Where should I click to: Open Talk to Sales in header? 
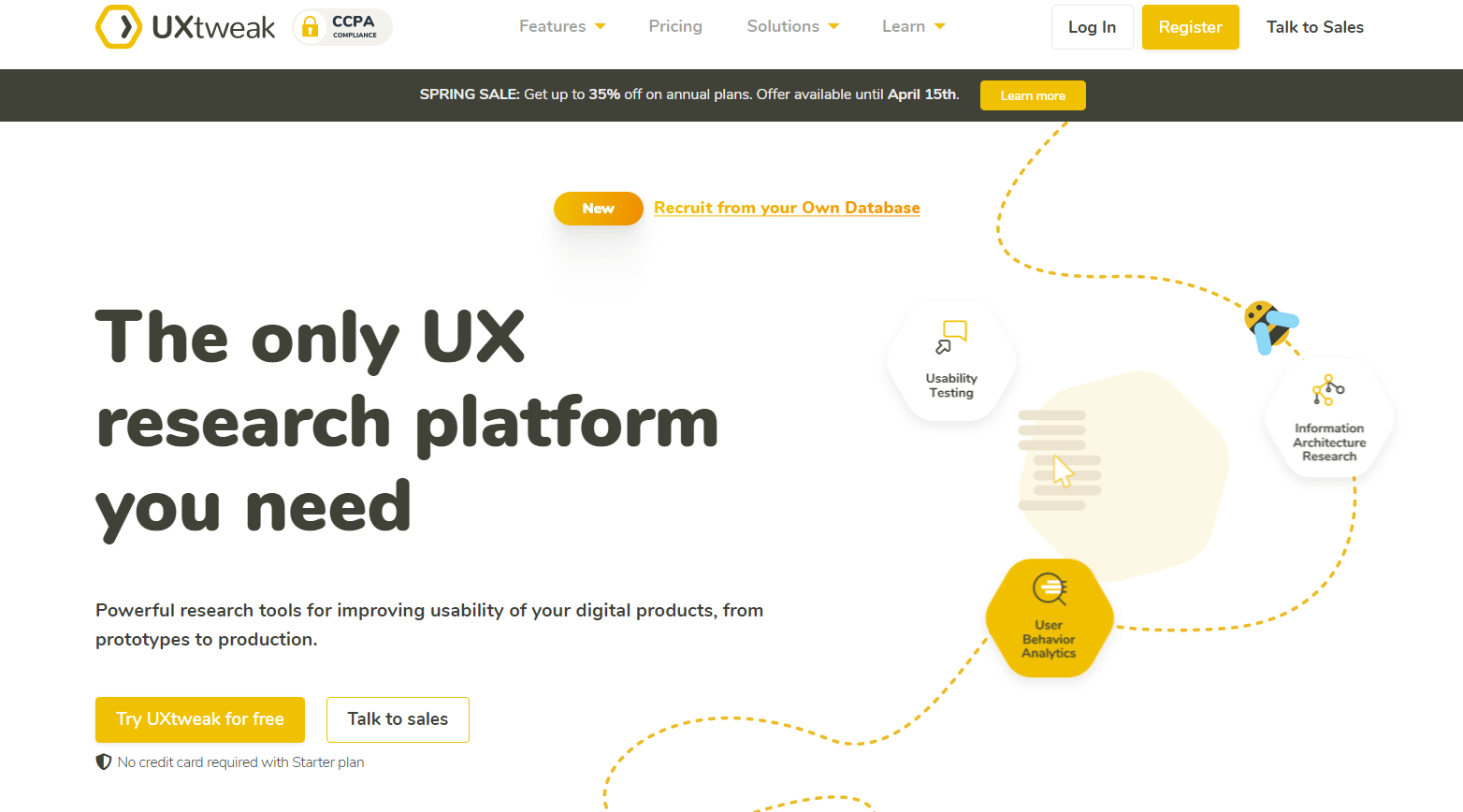pos(1314,27)
